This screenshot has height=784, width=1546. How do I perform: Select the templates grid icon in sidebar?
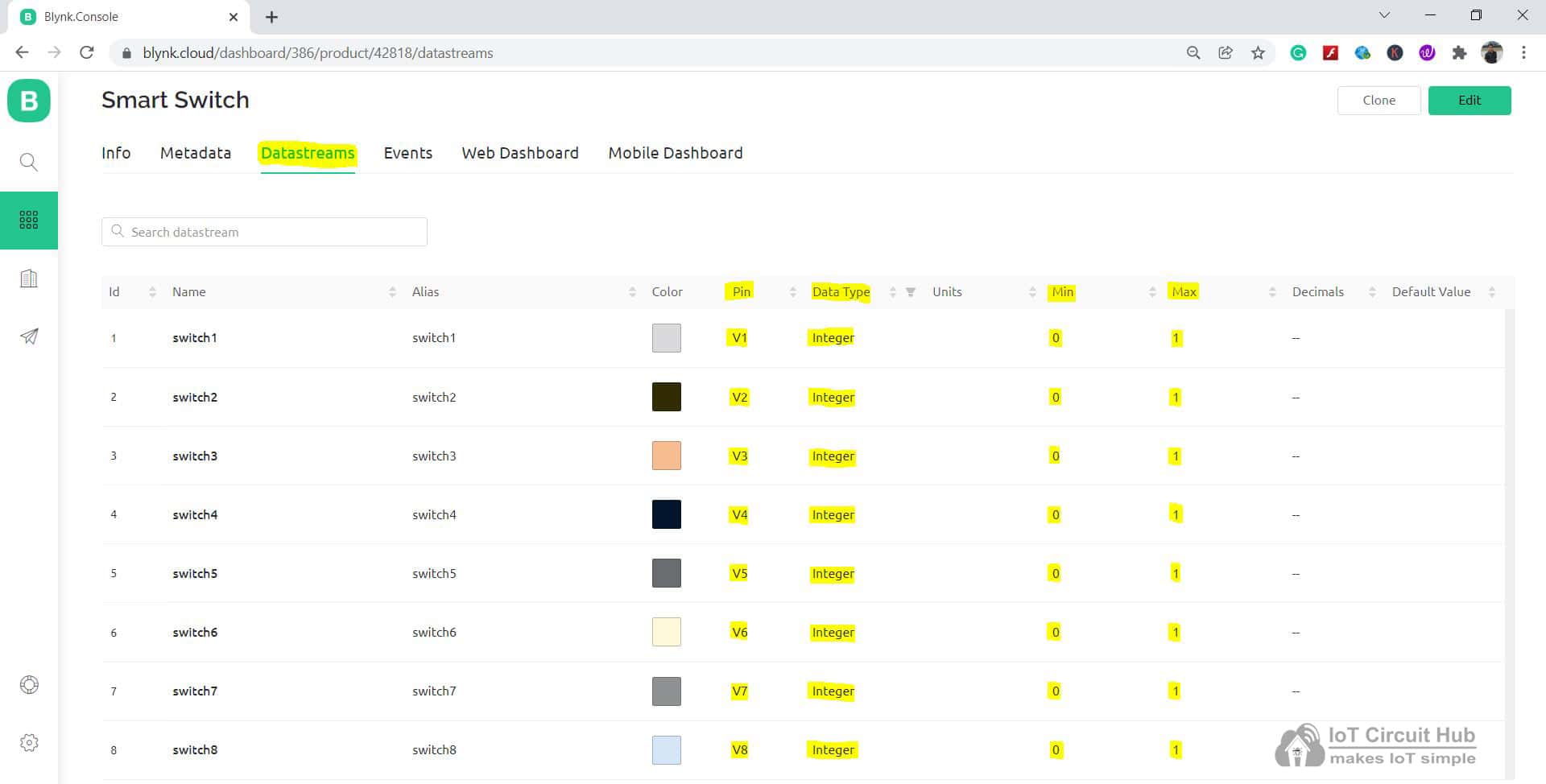(x=29, y=220)
